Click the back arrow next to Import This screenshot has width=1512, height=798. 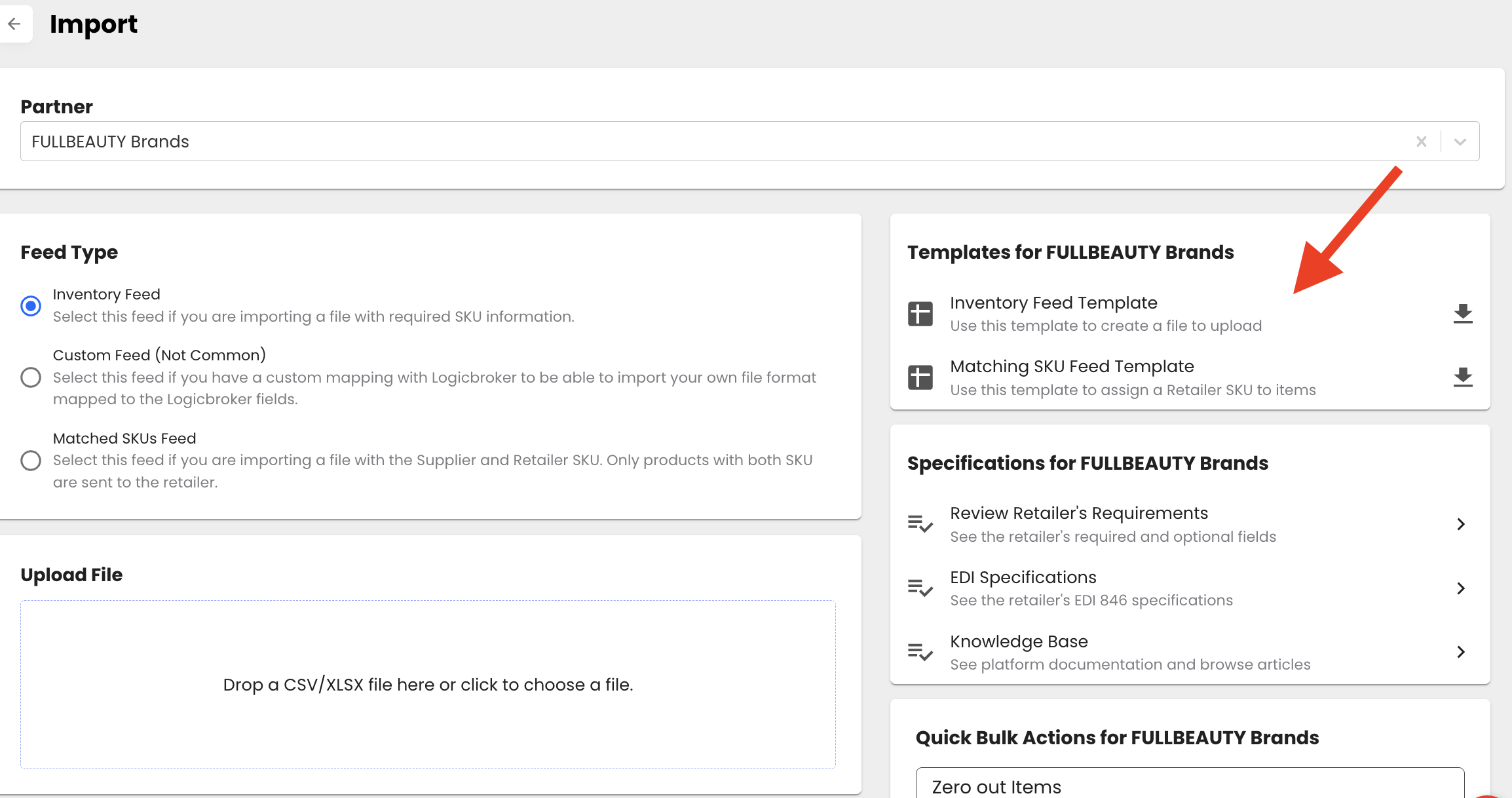[x=14, y=24]
